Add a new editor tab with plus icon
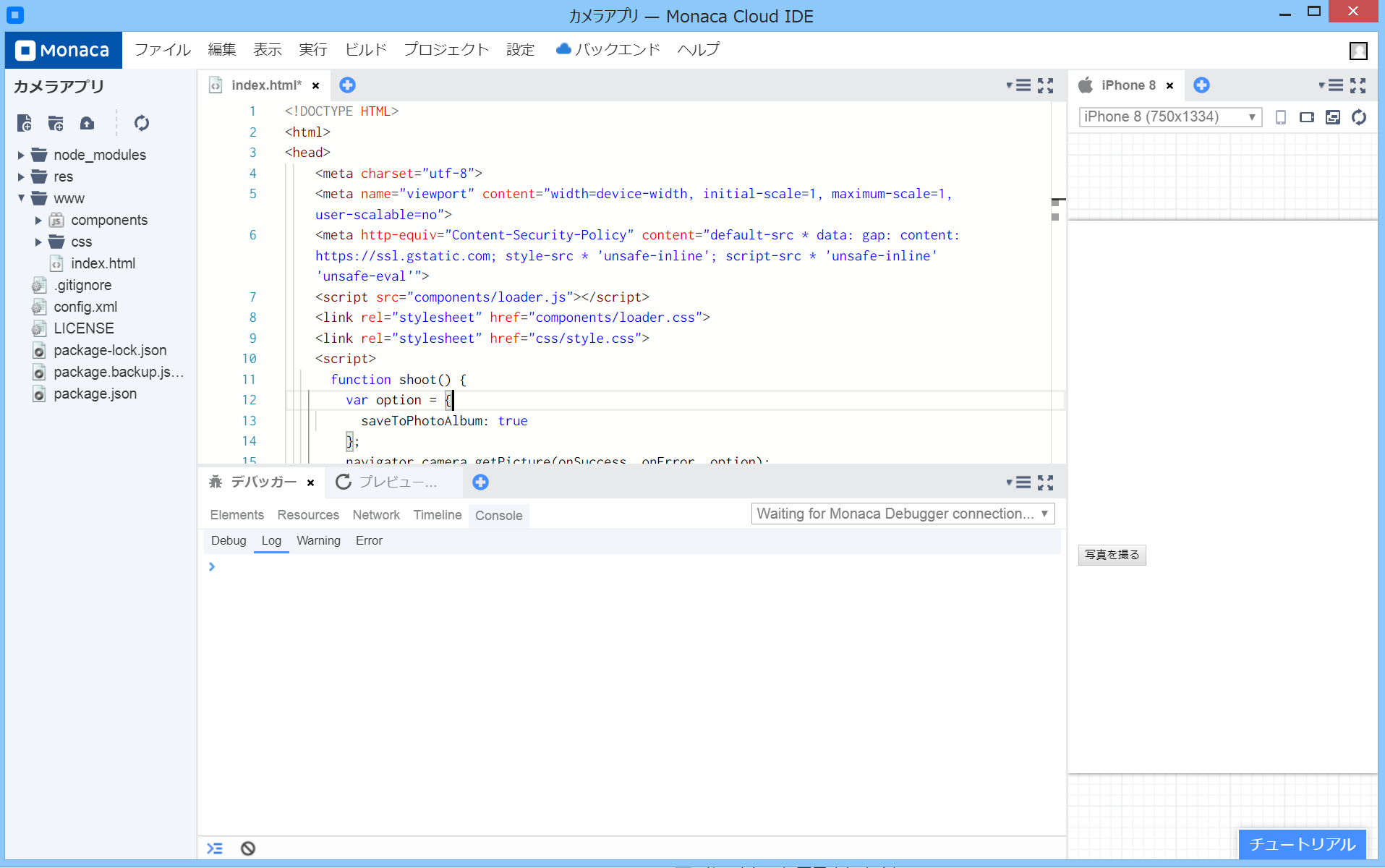This screenshot has width=1385, height=868. (x=347, y=85)
